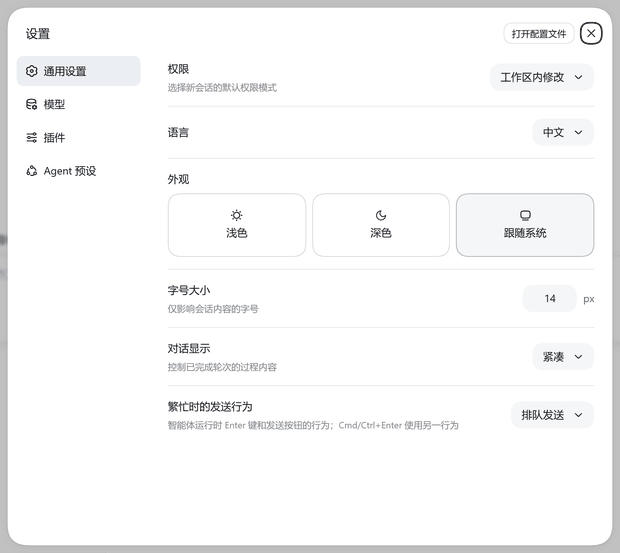Click the font size field showing 14
This screenshot has height=553, width=620.
(550, 298)
